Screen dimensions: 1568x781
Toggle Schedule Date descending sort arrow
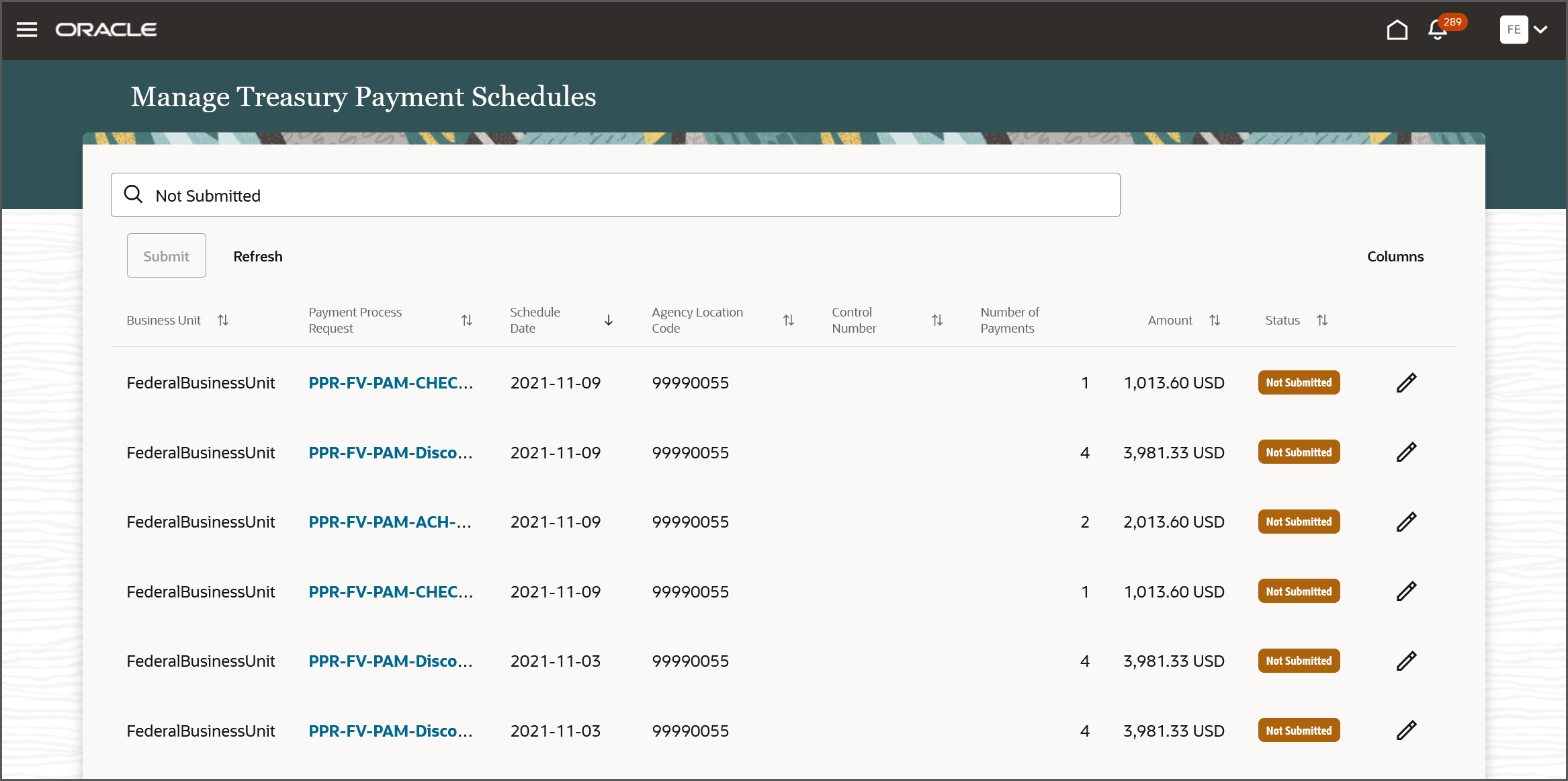(609, 321)
